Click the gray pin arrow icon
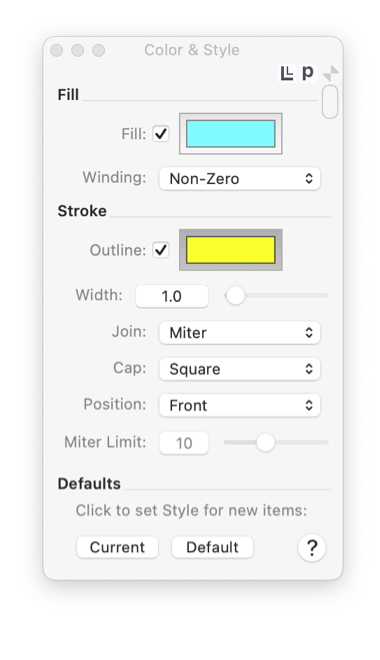380x660 pixels. tap(331, 73)
